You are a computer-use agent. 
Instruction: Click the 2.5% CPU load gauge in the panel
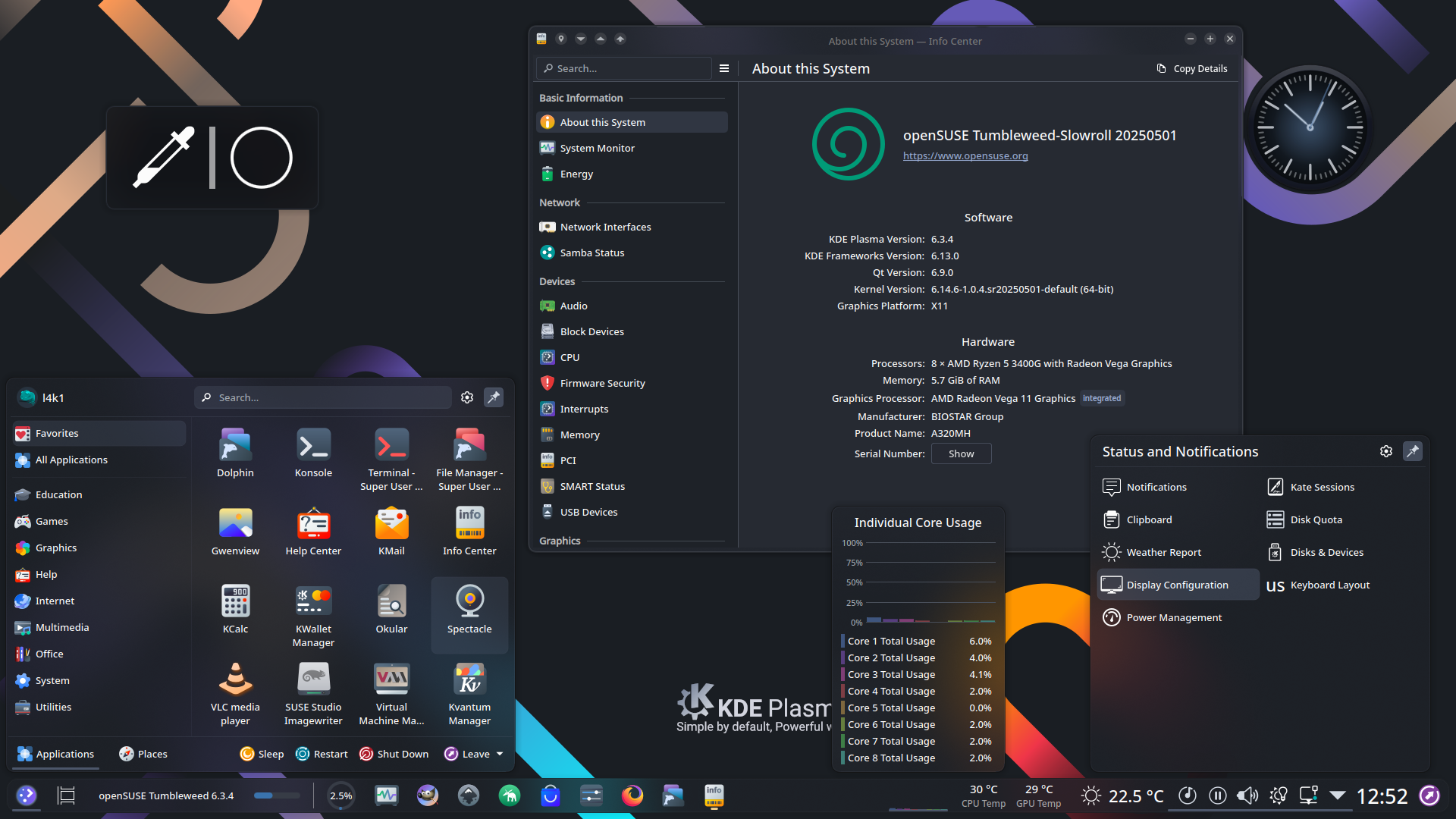(340, 795)
